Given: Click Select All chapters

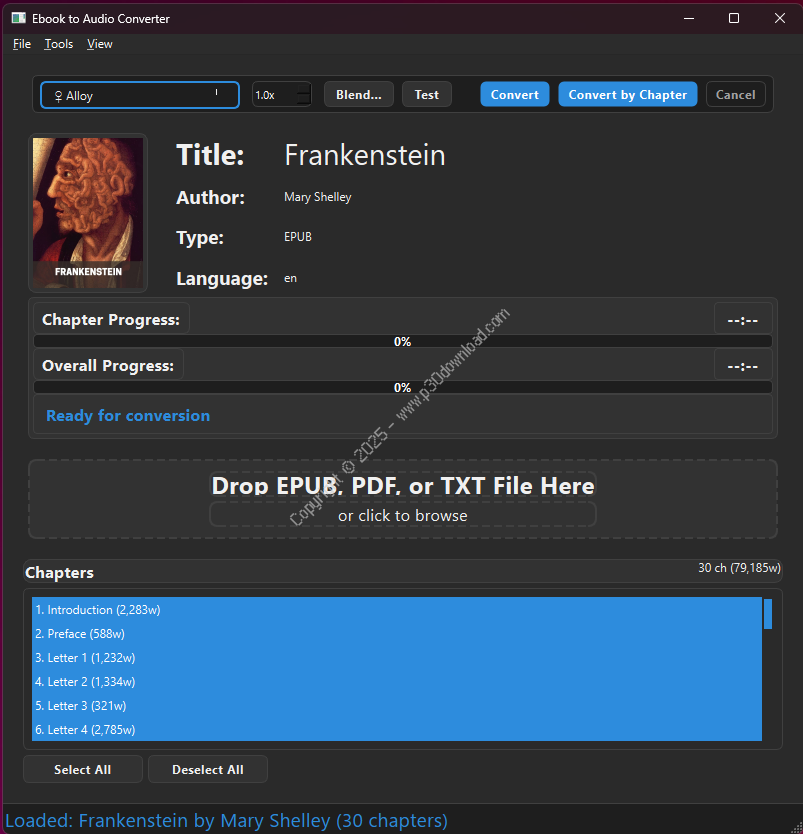Looking at the screenshot, I should tap(82, 770).
